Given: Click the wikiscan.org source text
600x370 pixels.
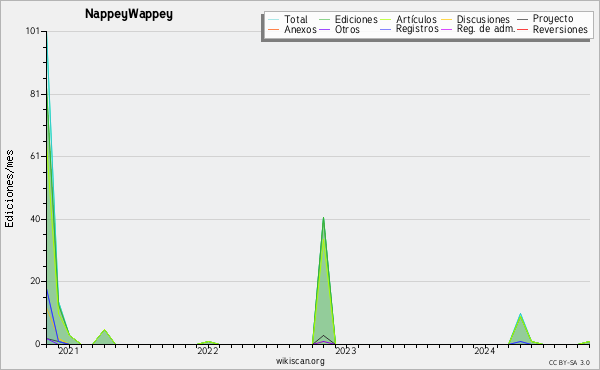Looking at the screenshot, I should point(300,361).
